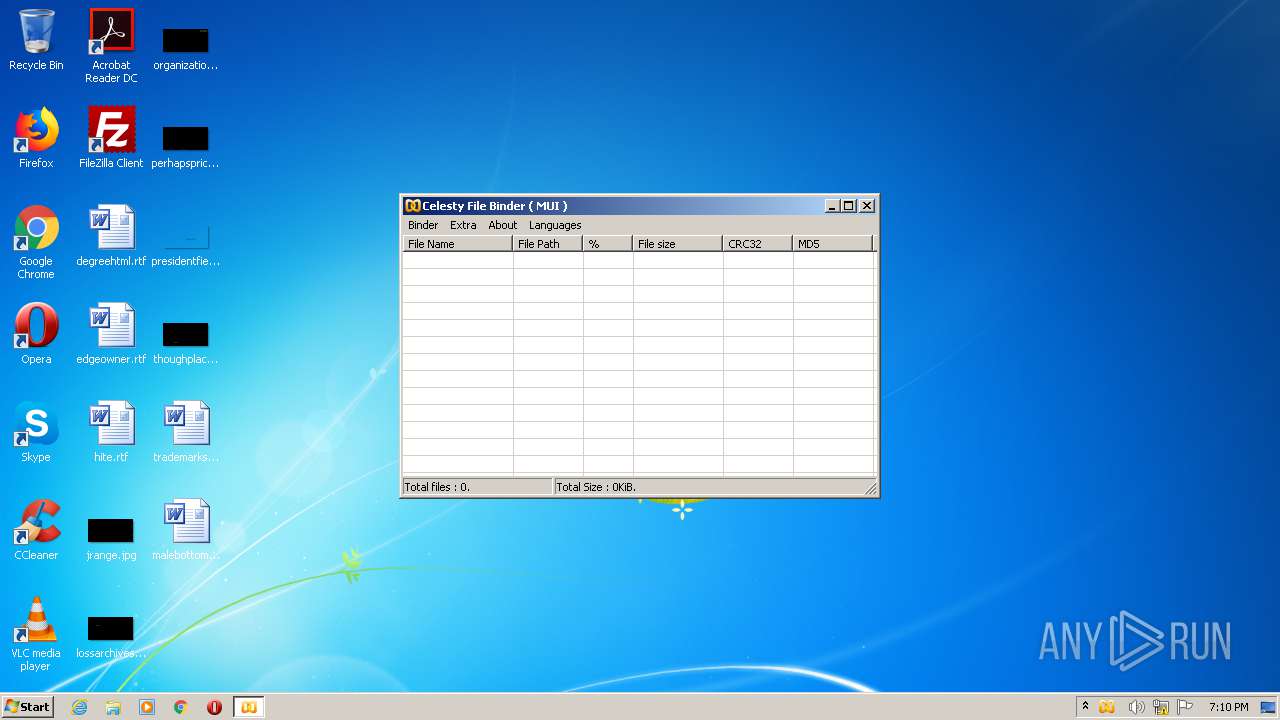Click the 'Total files : 0.' status text
The image size is (1280, 720).
click(x=436, y=487)
